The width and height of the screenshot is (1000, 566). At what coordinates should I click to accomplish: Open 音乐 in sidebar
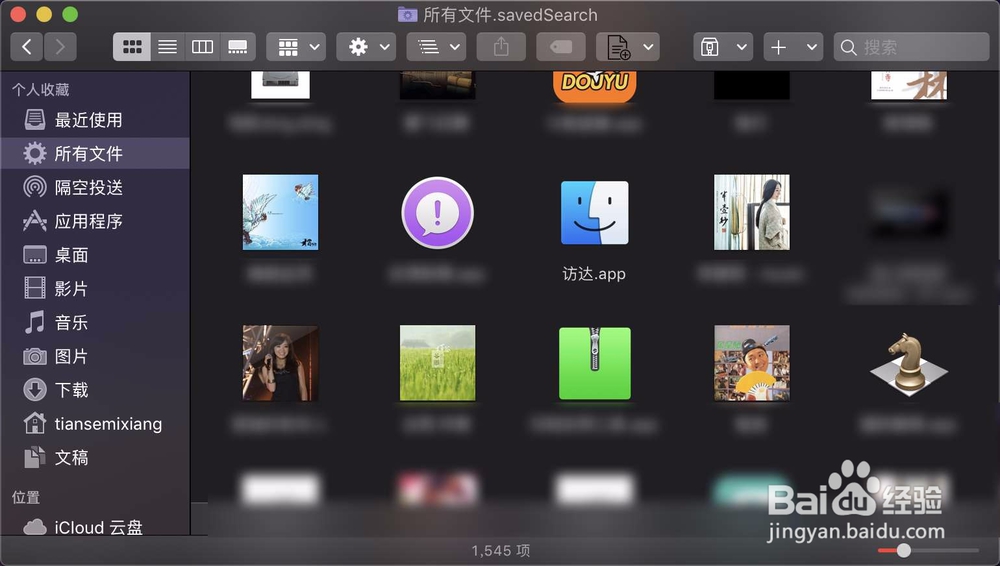click(95, 322)
